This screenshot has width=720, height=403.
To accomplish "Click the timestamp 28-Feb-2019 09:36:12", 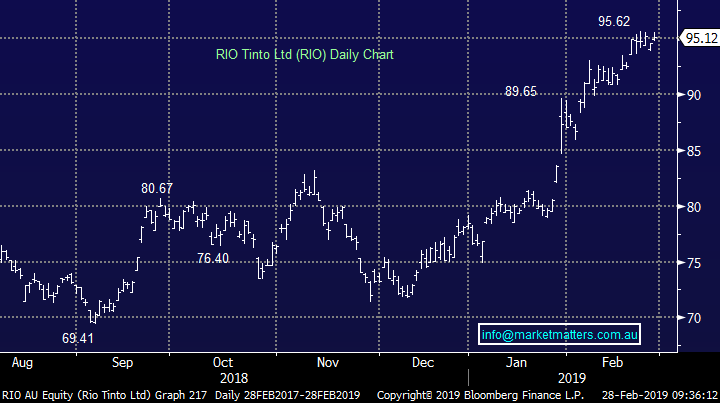I will pyautogui.click(x=660, y=395).
